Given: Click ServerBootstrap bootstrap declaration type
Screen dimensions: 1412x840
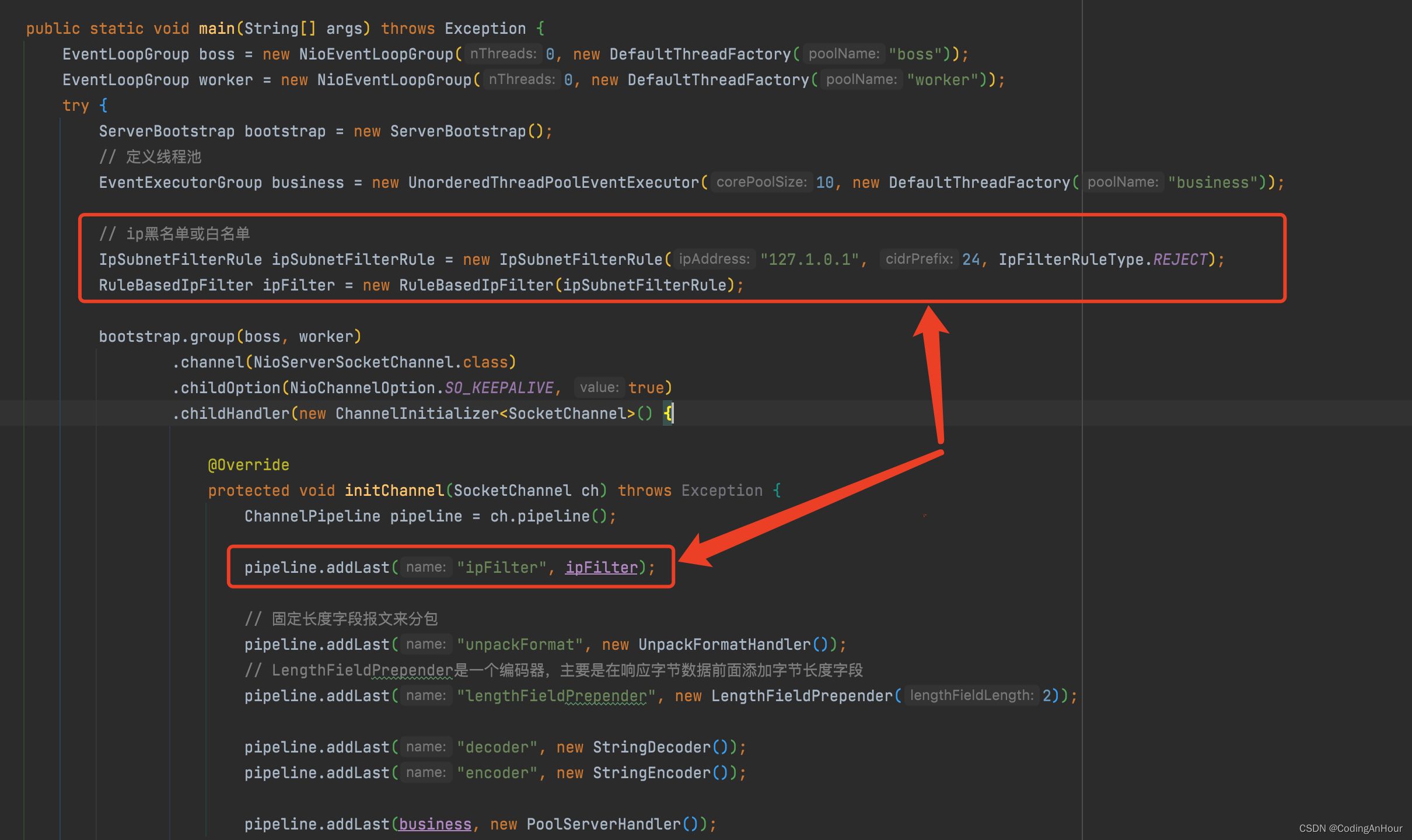Looking at the screenshot, I should (x=166, y=131).
